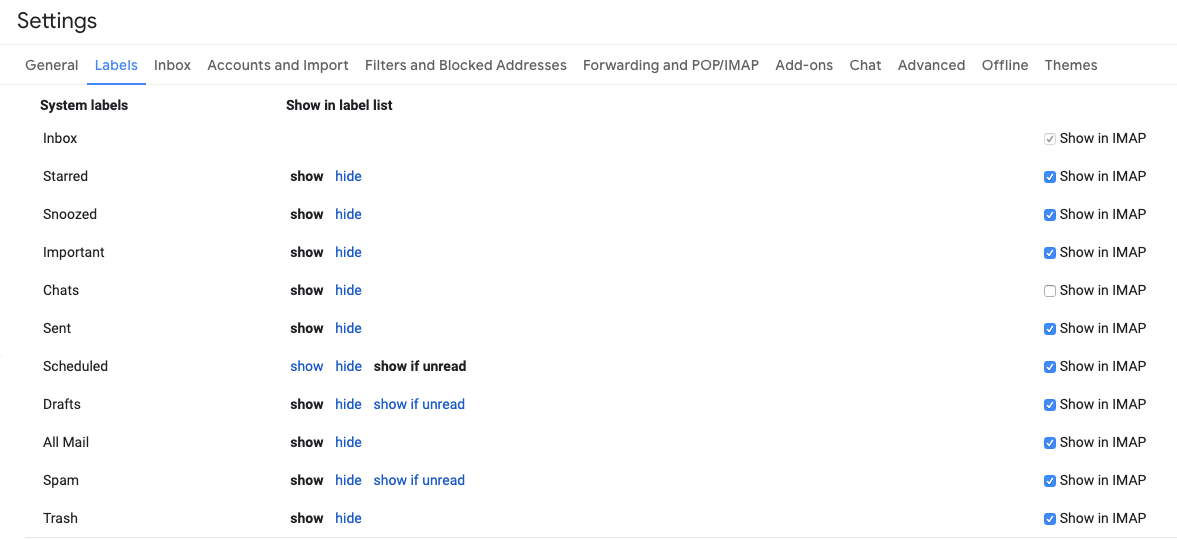Uncheck Show in IMAP for Trash
The height and width of the screenshot is (540, 1177).
(1050, 519)
